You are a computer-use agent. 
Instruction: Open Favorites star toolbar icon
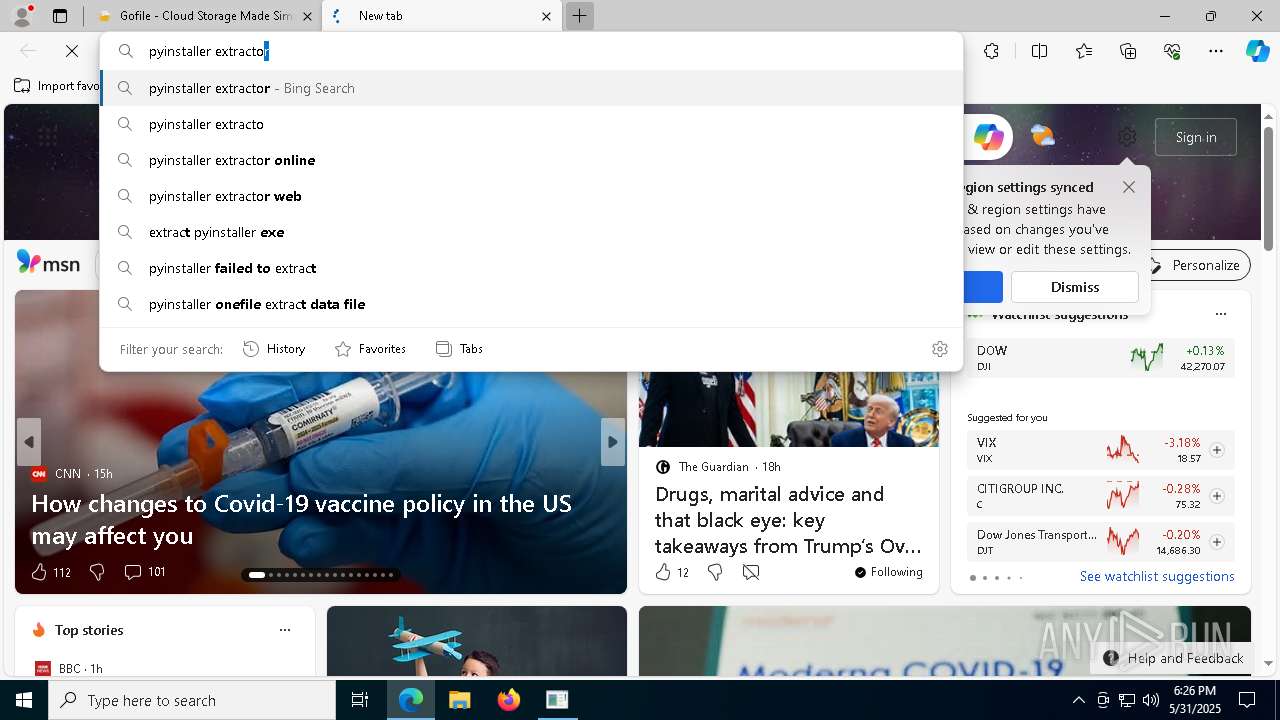pos(1084,51)
